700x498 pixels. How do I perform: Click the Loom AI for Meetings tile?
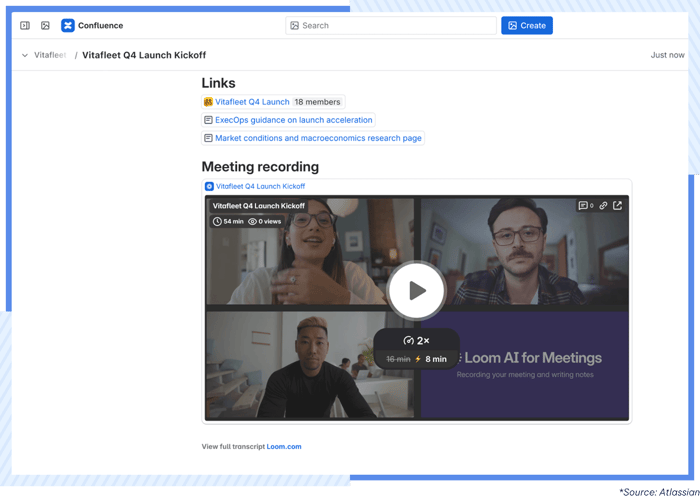(525, 365)
